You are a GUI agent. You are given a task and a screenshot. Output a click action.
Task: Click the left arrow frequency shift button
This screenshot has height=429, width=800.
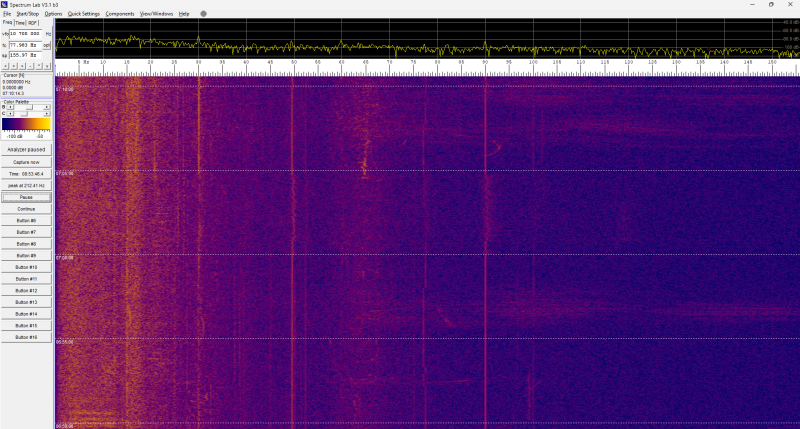5,66
